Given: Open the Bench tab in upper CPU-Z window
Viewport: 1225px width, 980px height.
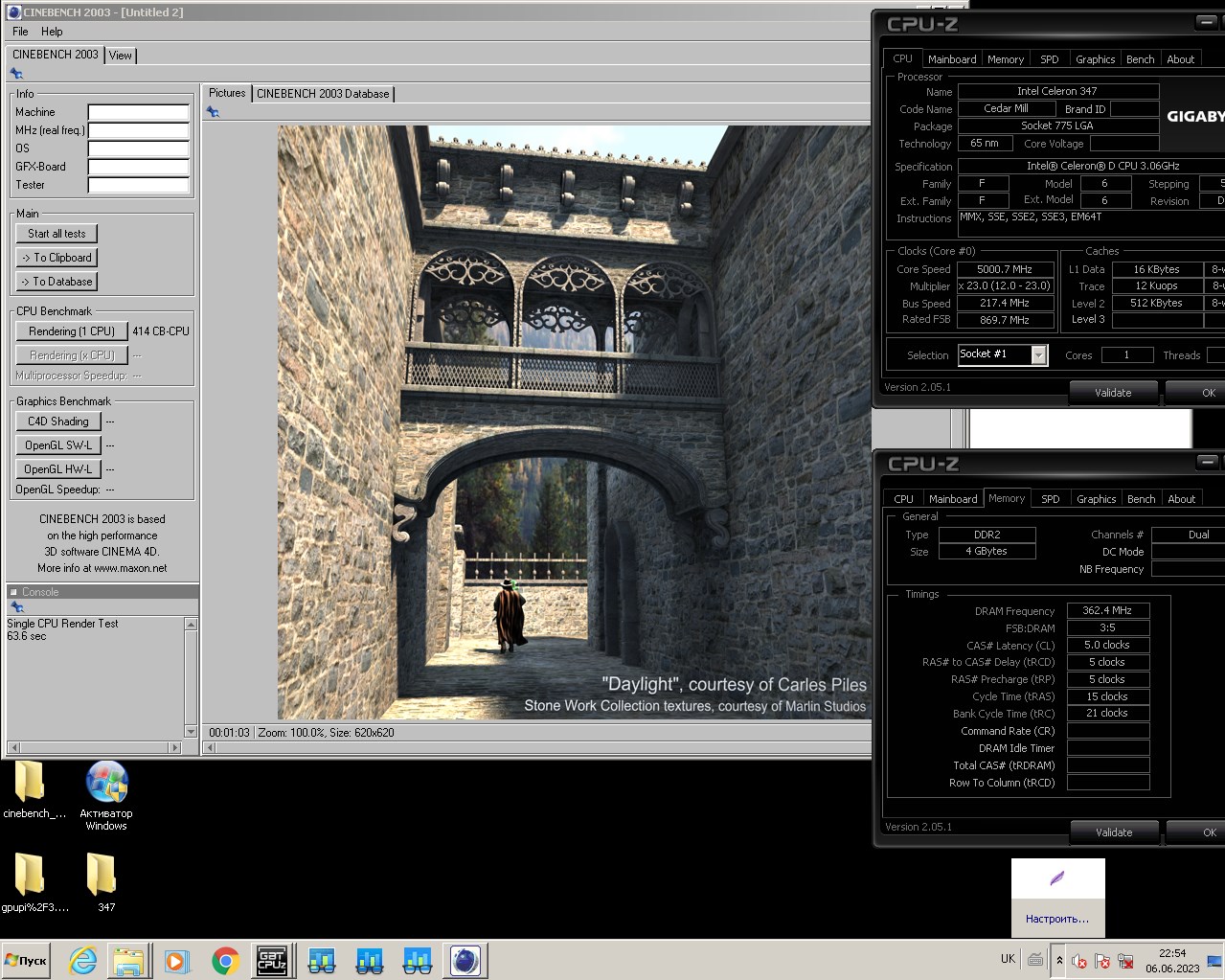Looking at the screenshot, I should [x=1140, y=59].
